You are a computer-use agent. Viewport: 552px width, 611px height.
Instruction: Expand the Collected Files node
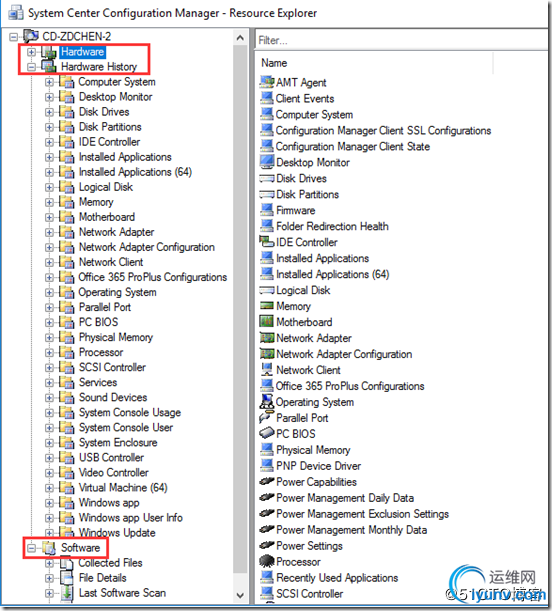click(49, 563)
